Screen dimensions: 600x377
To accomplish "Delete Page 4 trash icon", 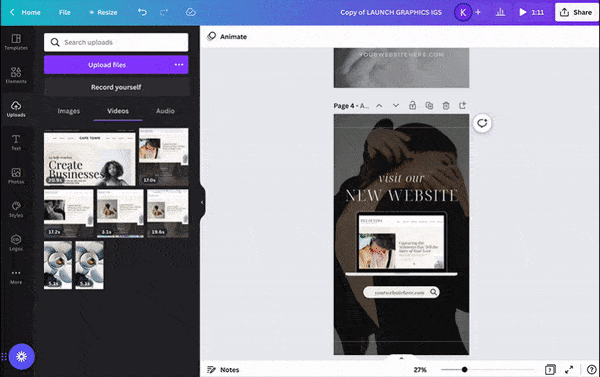I will point(446,105).
